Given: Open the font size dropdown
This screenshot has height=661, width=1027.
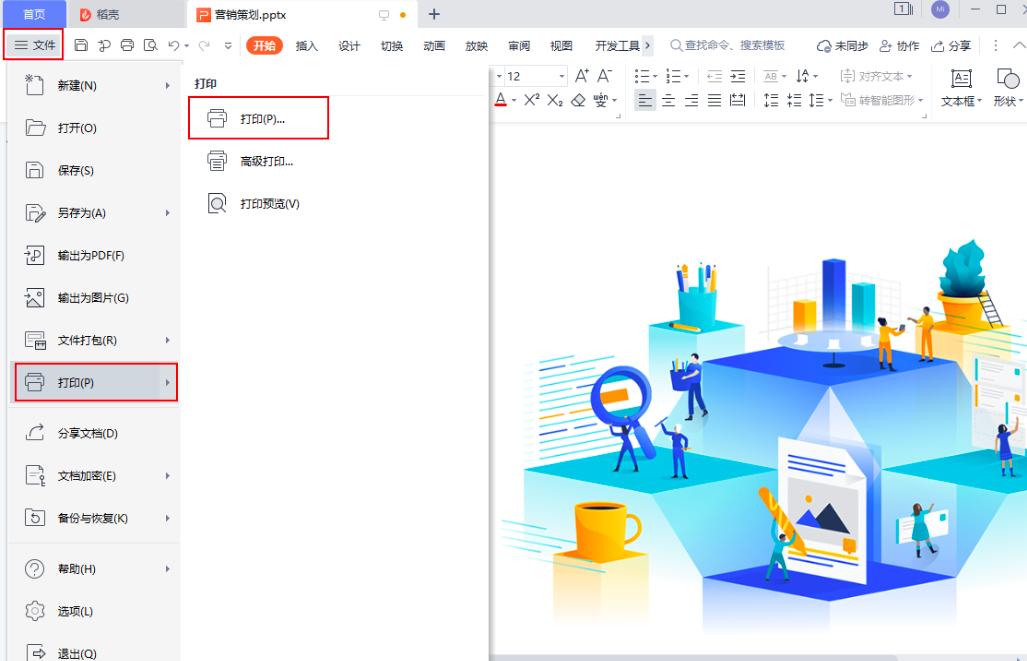Looking at the screenshot, I should click(561, 75).
